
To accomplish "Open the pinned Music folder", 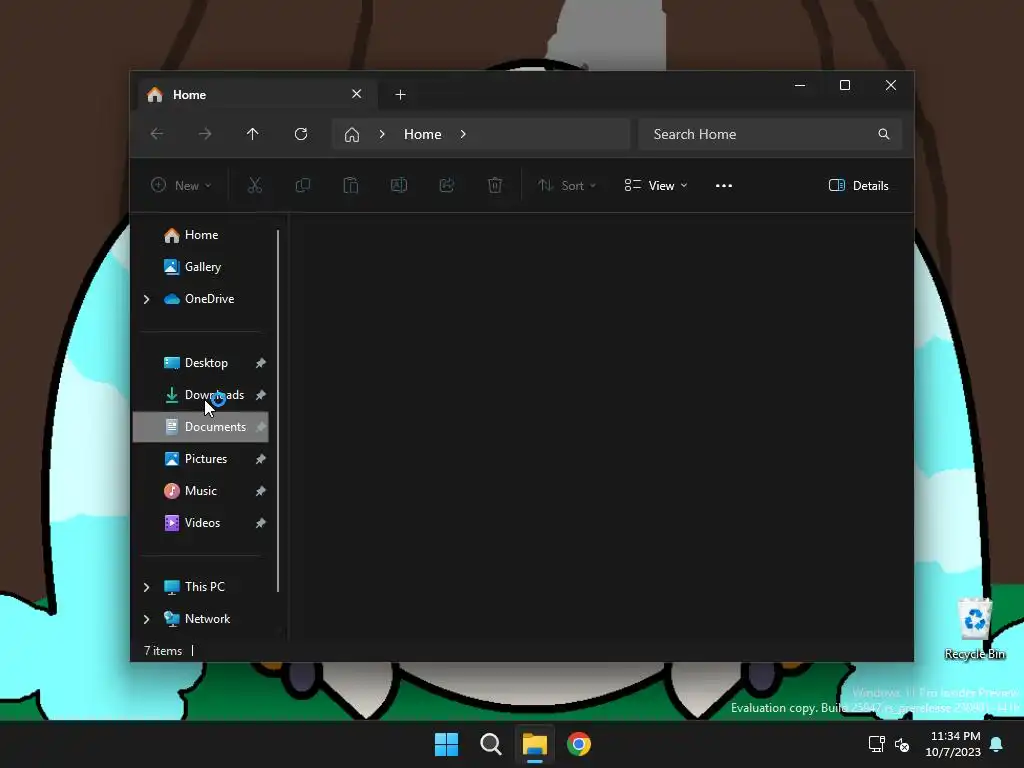I will 201,490.
